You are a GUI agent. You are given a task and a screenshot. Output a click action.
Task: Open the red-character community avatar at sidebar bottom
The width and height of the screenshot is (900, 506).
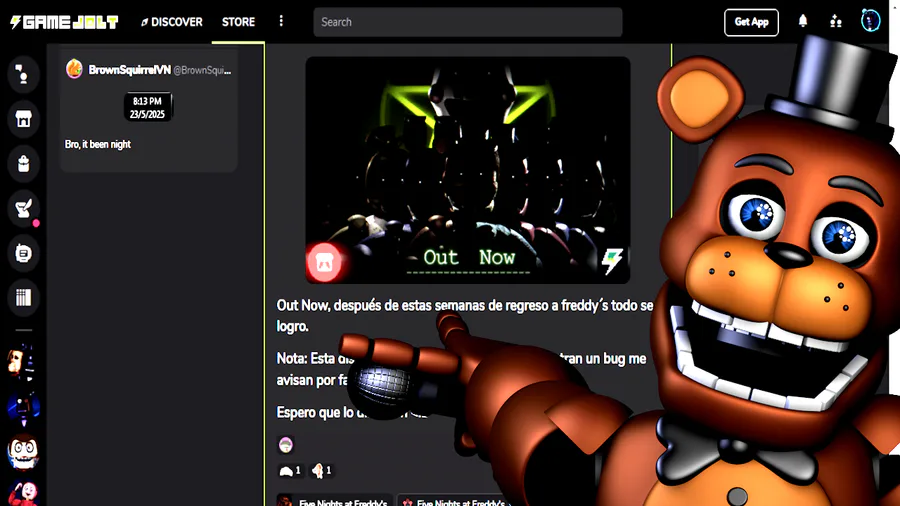[x=24, y=493]
